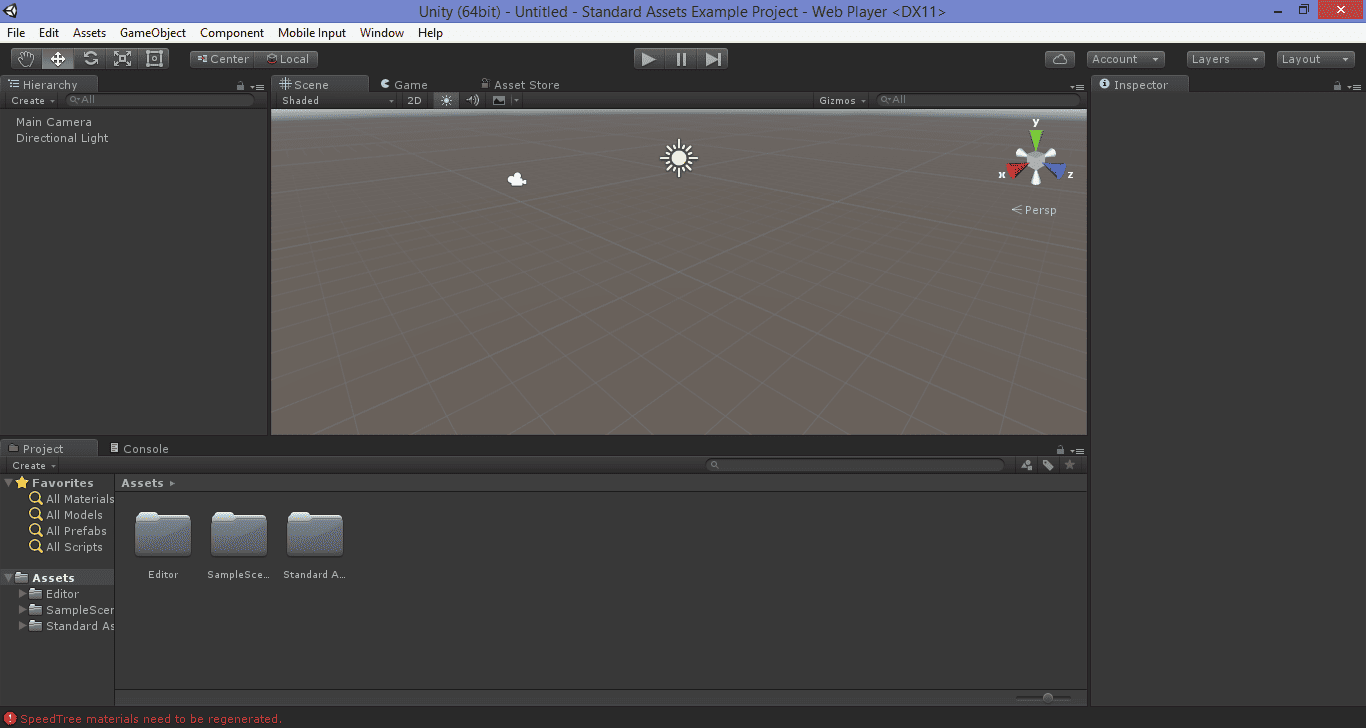Screen dimensions: 1366x728
Task: Step forward one frame
Action: tap(713, 59)
